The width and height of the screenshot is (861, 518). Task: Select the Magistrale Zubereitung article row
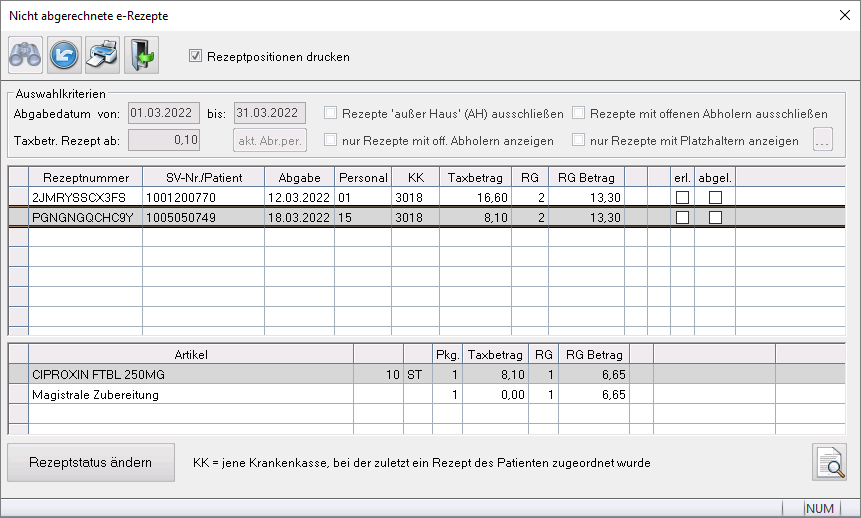190,395
